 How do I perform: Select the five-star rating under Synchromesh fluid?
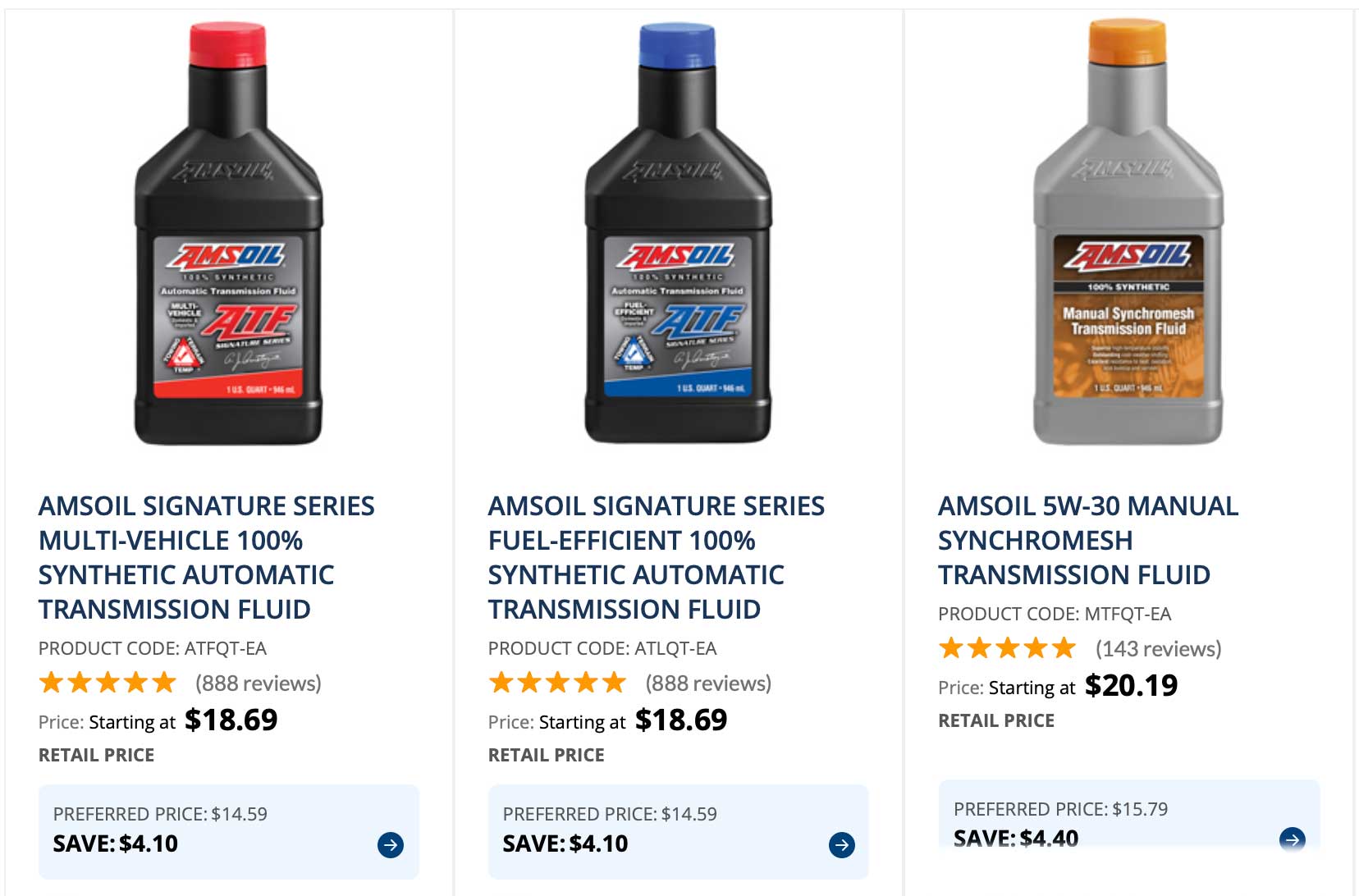[1007, 648]
